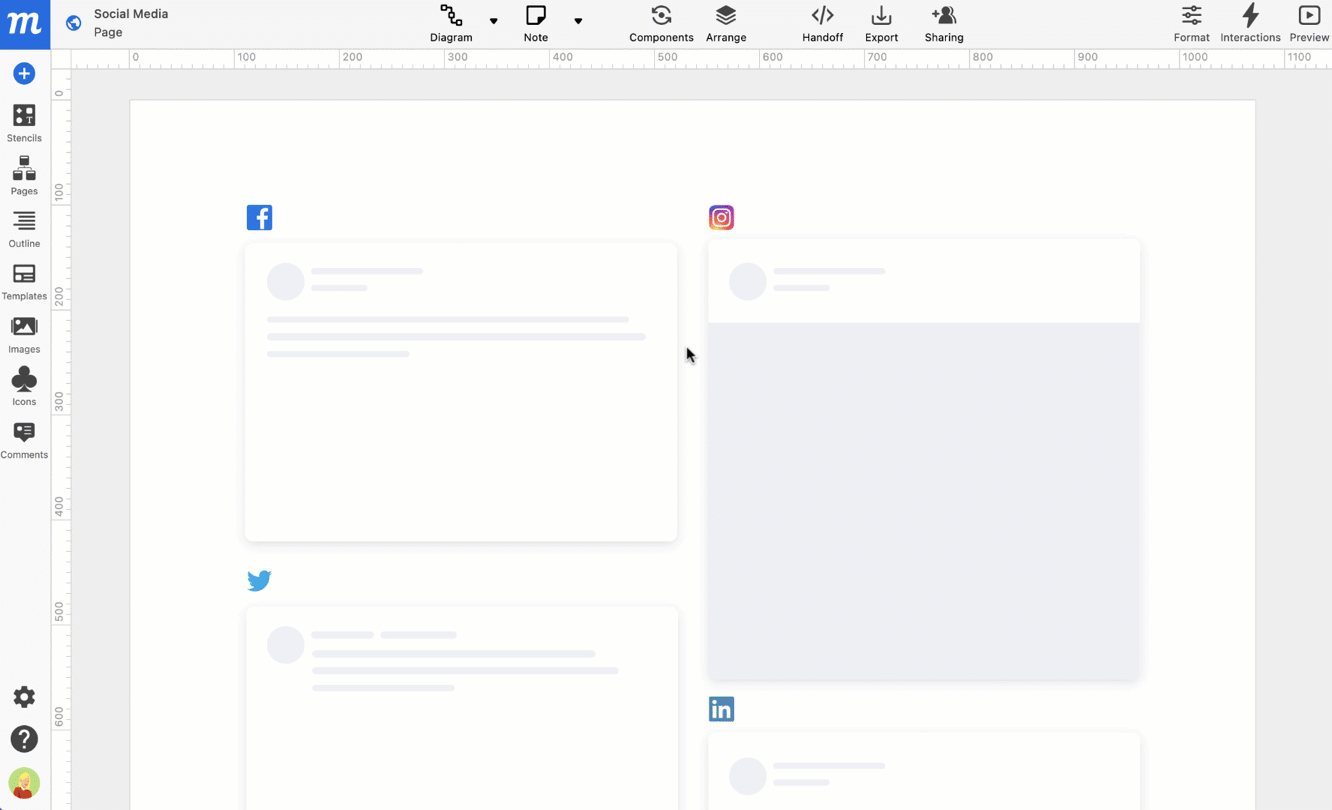Expand the Note tool dropdown

click(579, 19)
